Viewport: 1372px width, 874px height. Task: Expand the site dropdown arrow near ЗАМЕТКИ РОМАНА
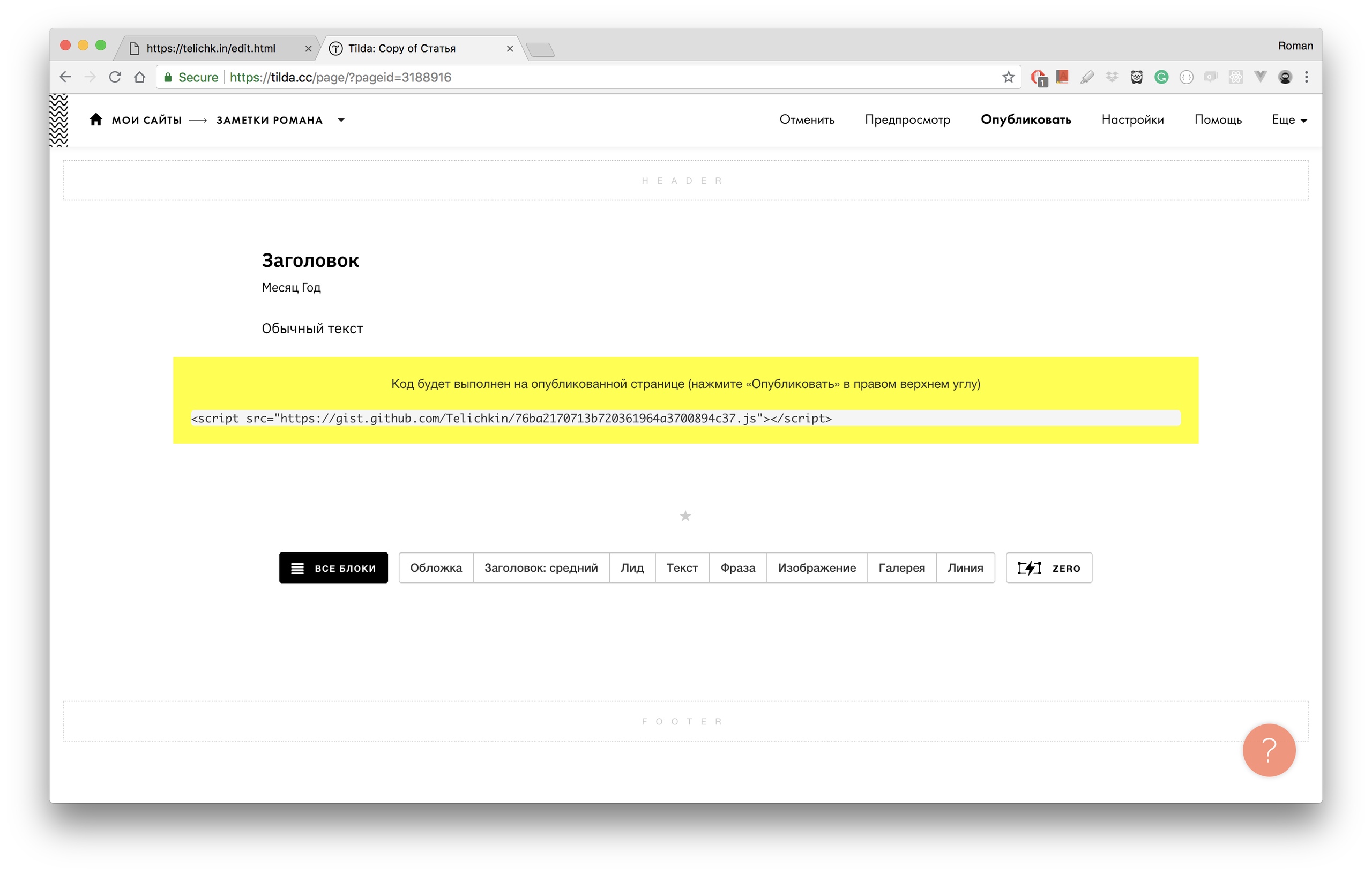[341, 120]
